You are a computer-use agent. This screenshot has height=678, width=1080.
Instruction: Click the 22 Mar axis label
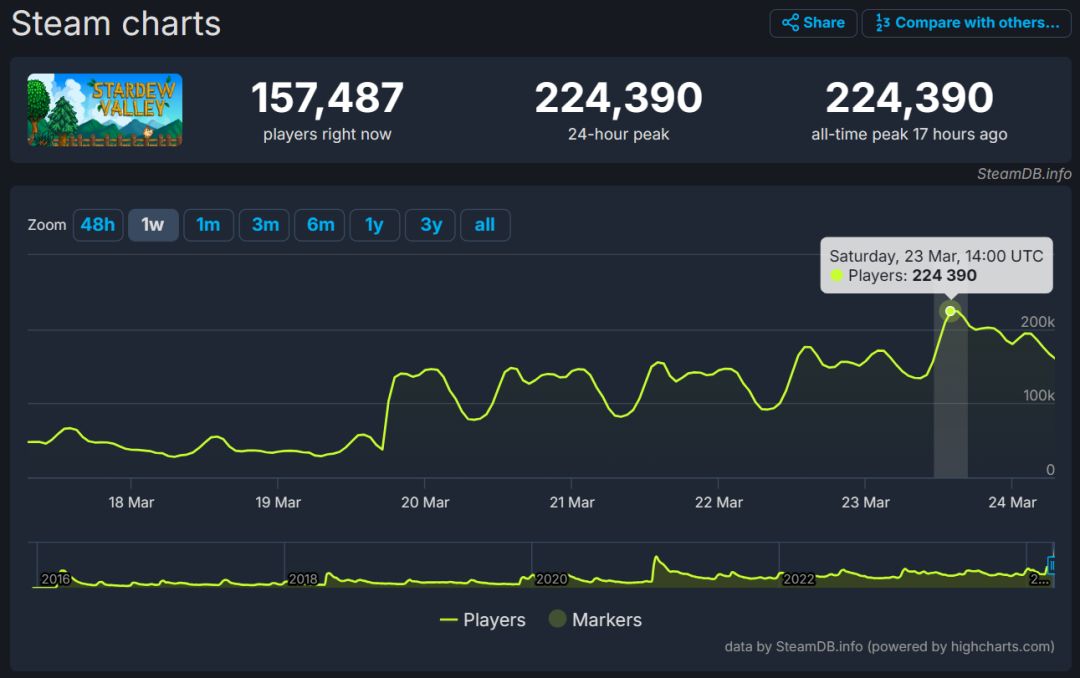coord(718,502)
